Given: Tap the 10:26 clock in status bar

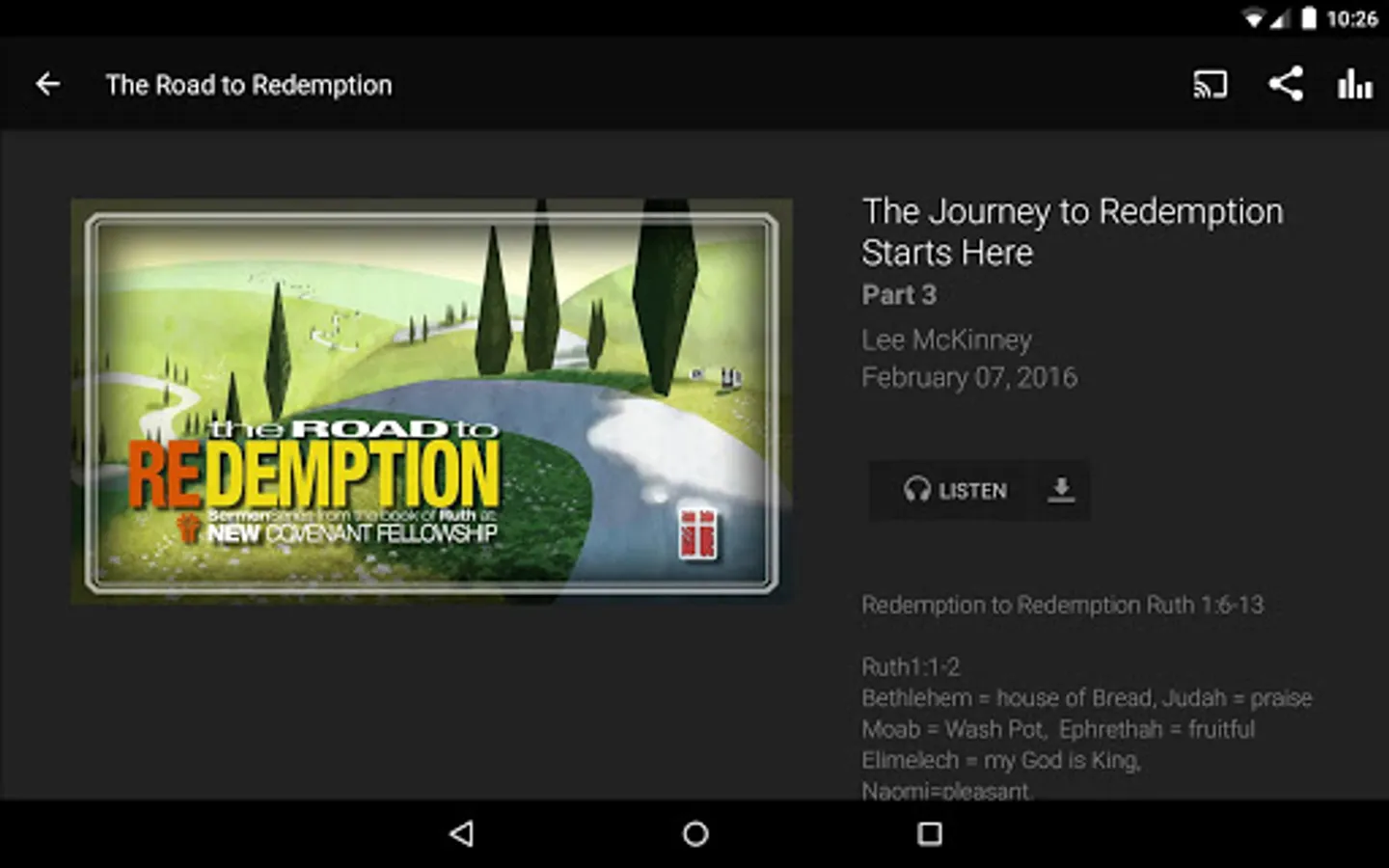Looking at the screenshot, I should [1351, 18].
